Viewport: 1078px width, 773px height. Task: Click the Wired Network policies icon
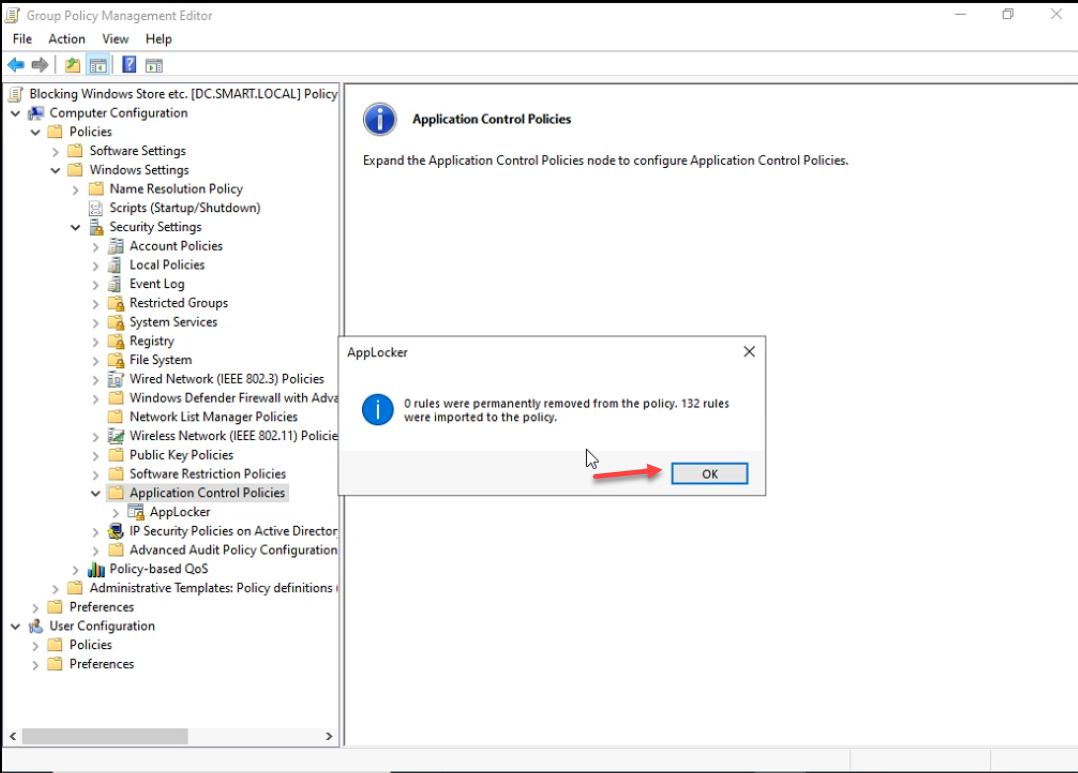[116, 379]
